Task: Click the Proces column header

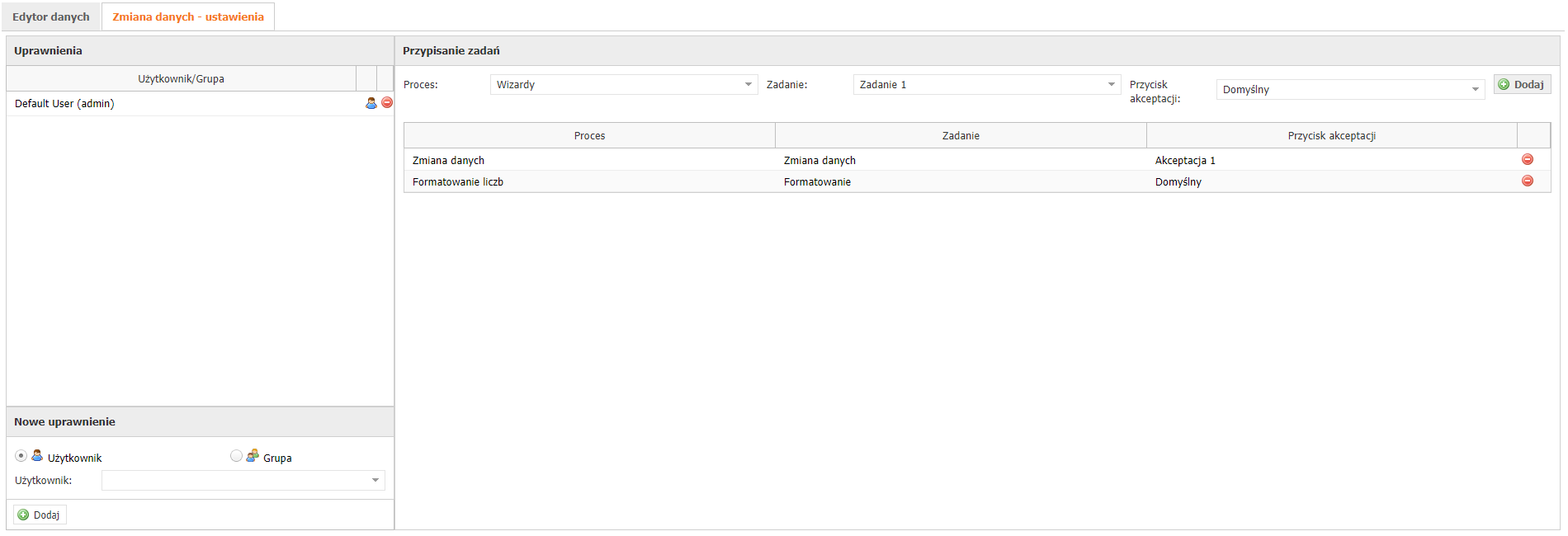Action: (589, 136)
